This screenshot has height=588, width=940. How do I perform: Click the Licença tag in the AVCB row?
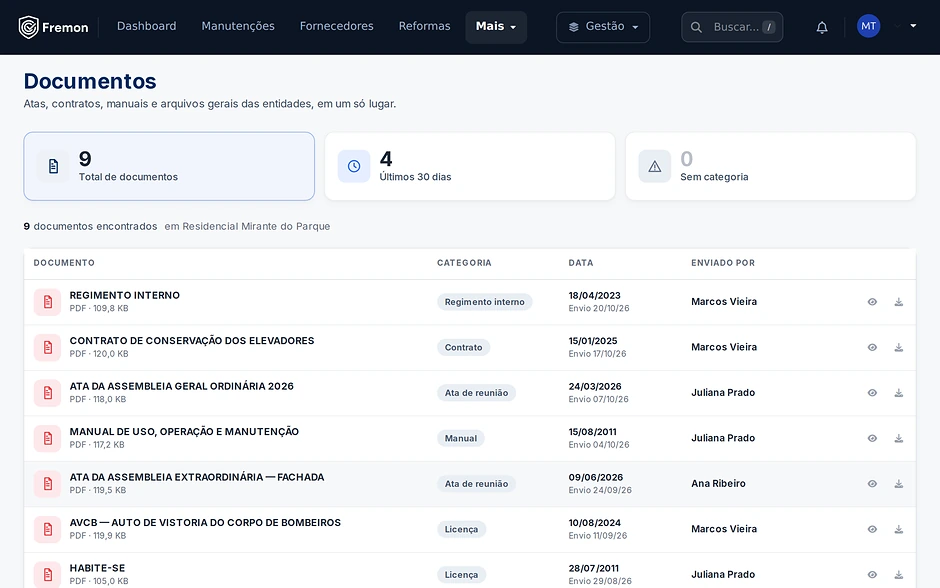click(461, 529)
